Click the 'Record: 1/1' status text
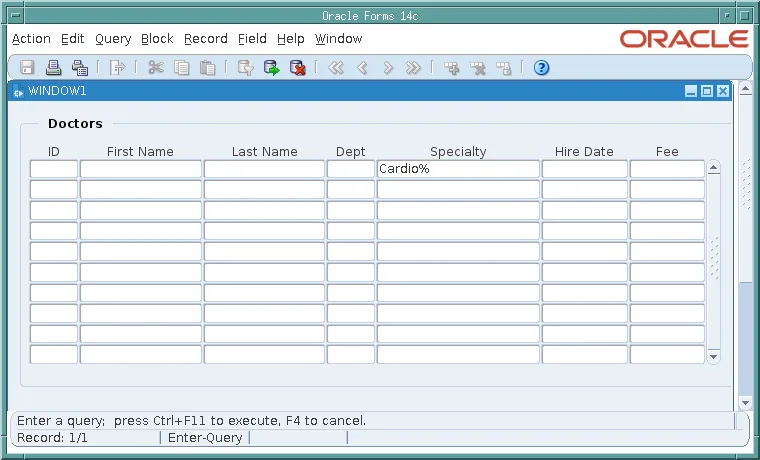The height and width of the screenshot is (460, 760). coord(52,438)
